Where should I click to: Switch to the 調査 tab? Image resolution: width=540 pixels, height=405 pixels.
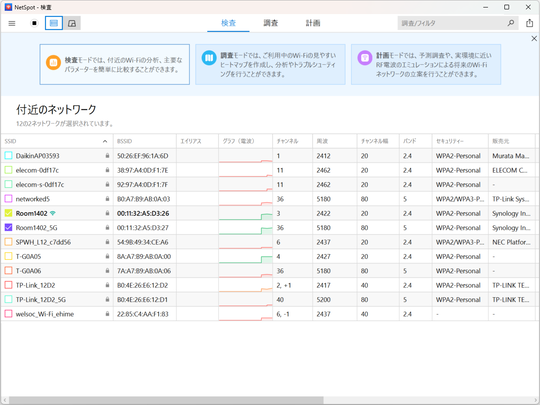click(x=271, y=23)
